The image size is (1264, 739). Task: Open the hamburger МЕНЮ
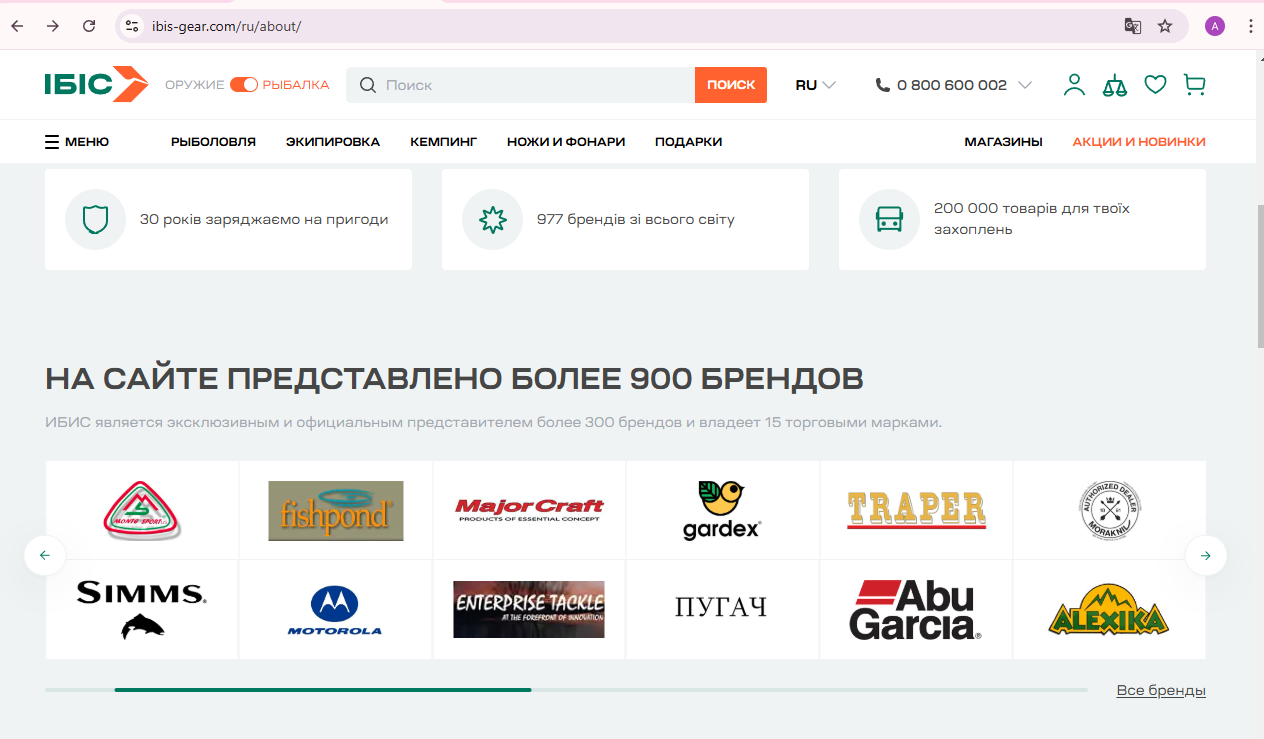[77, 142]
